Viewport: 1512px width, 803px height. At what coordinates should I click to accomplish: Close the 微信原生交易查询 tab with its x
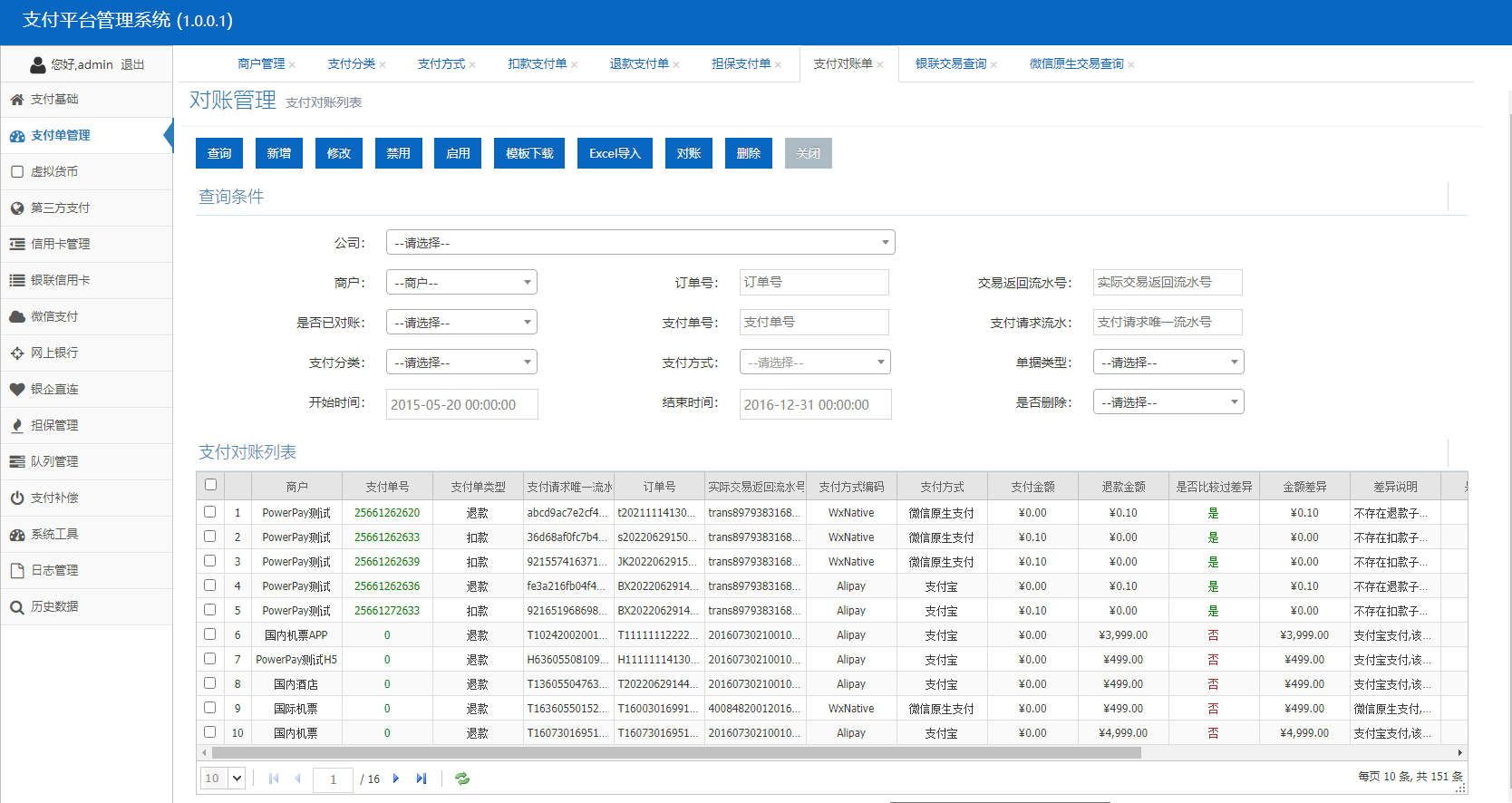coord(1131,65)
